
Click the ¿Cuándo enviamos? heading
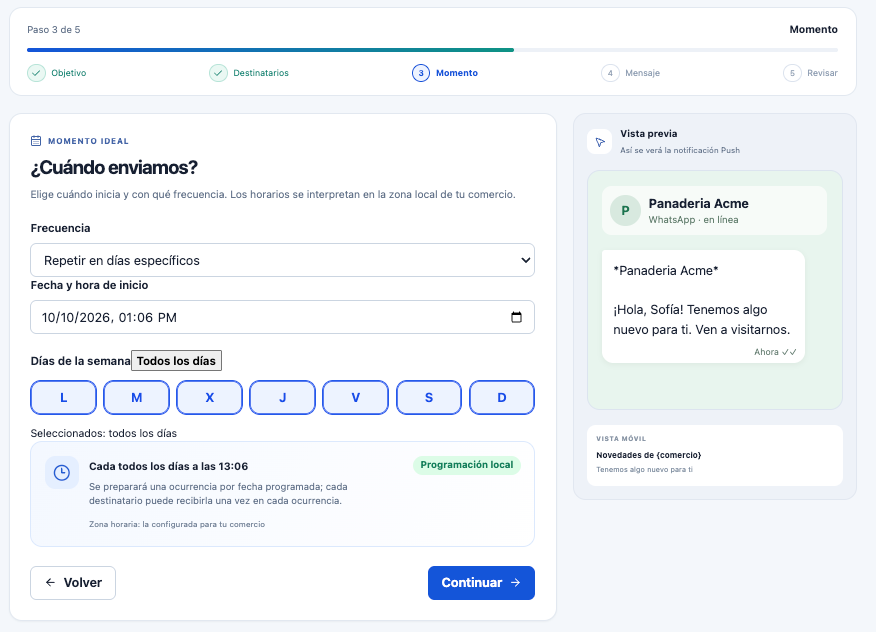pos(114,167)
